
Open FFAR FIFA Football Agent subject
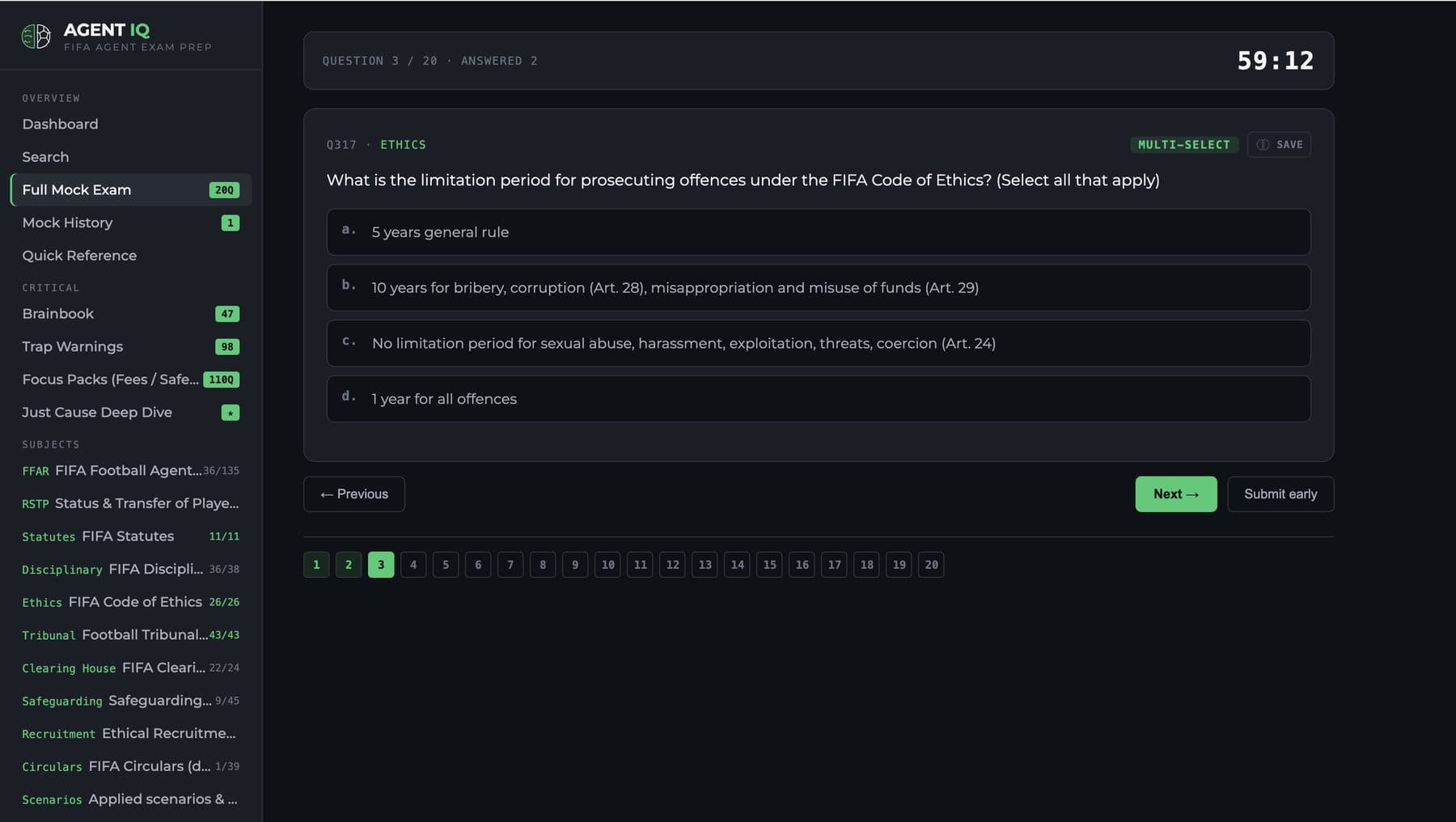(131, 471)
